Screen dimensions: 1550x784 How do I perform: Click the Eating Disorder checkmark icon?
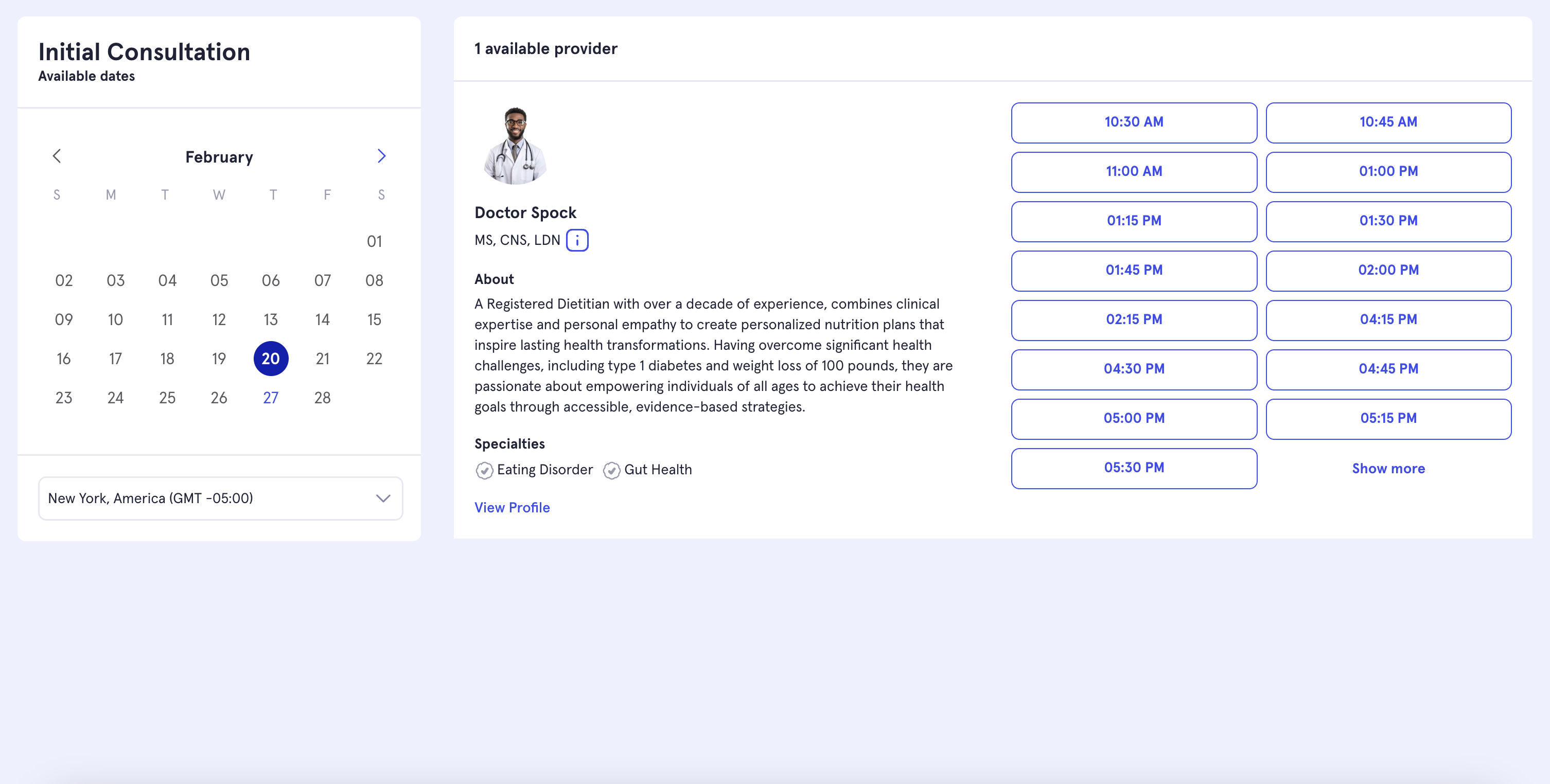pos(484,470)
